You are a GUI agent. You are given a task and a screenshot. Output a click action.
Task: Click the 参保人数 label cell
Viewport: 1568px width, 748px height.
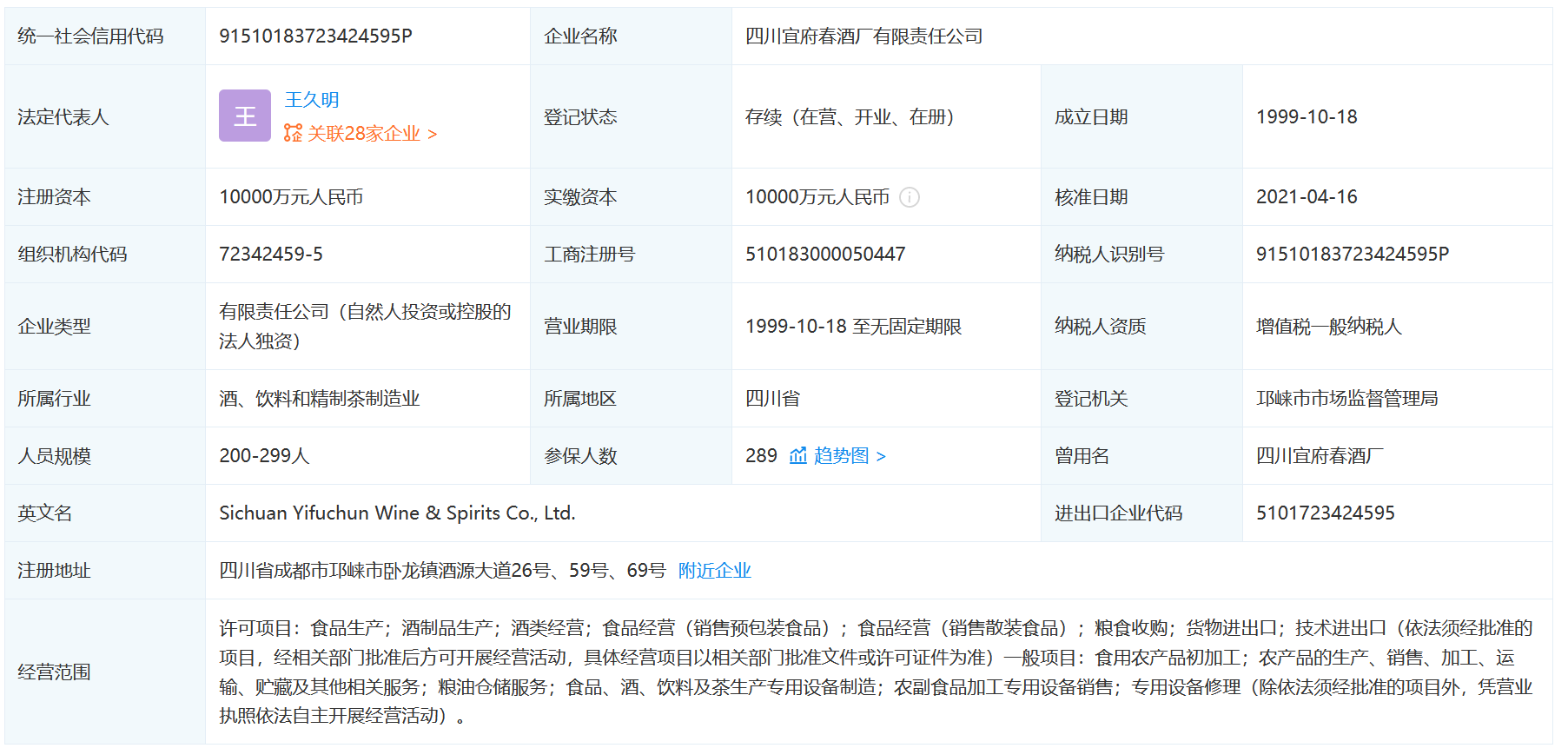coord(631,456)
